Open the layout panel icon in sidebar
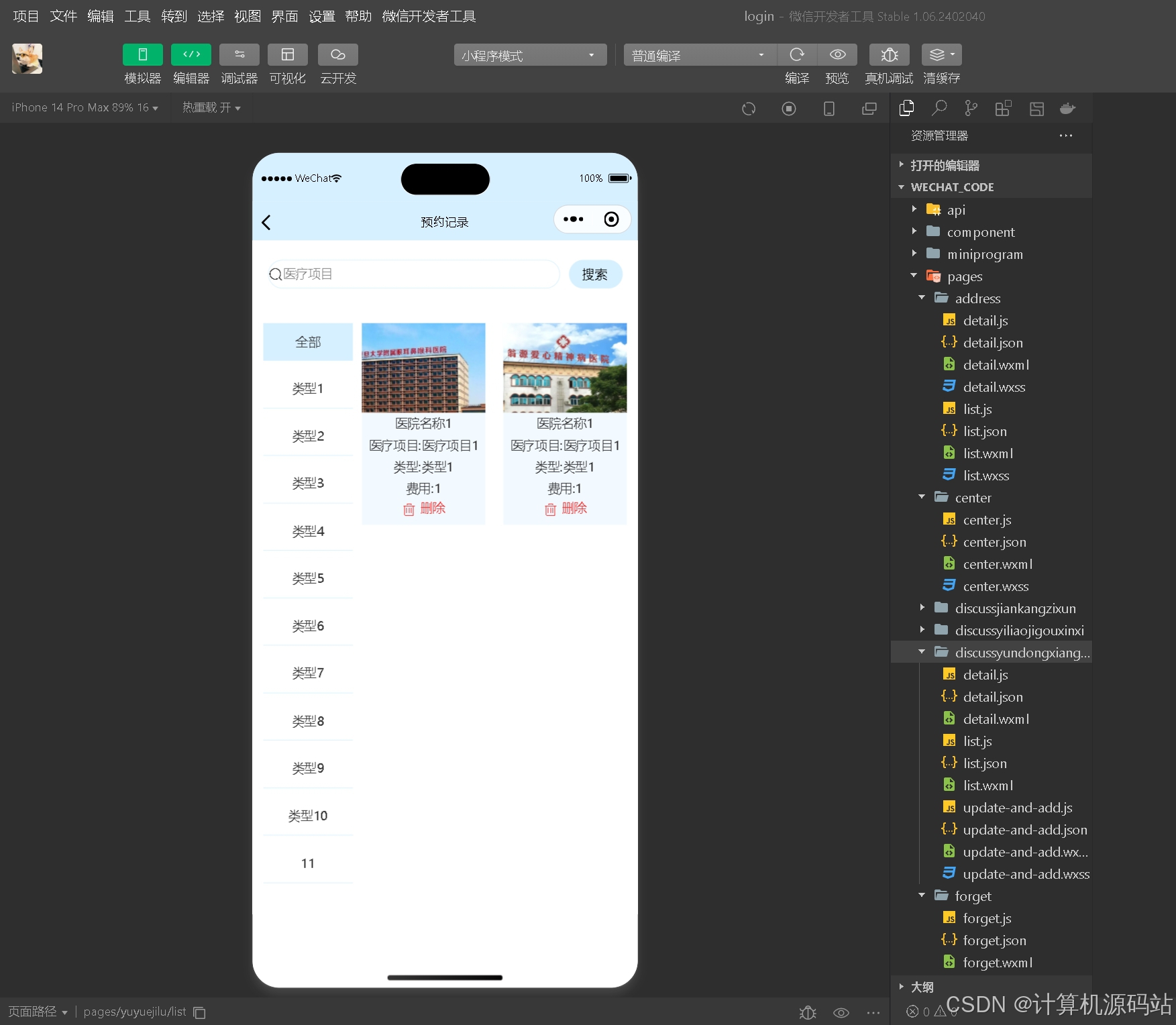The height and width of the screenshot is (1025, 1176). pos(1036,108)
